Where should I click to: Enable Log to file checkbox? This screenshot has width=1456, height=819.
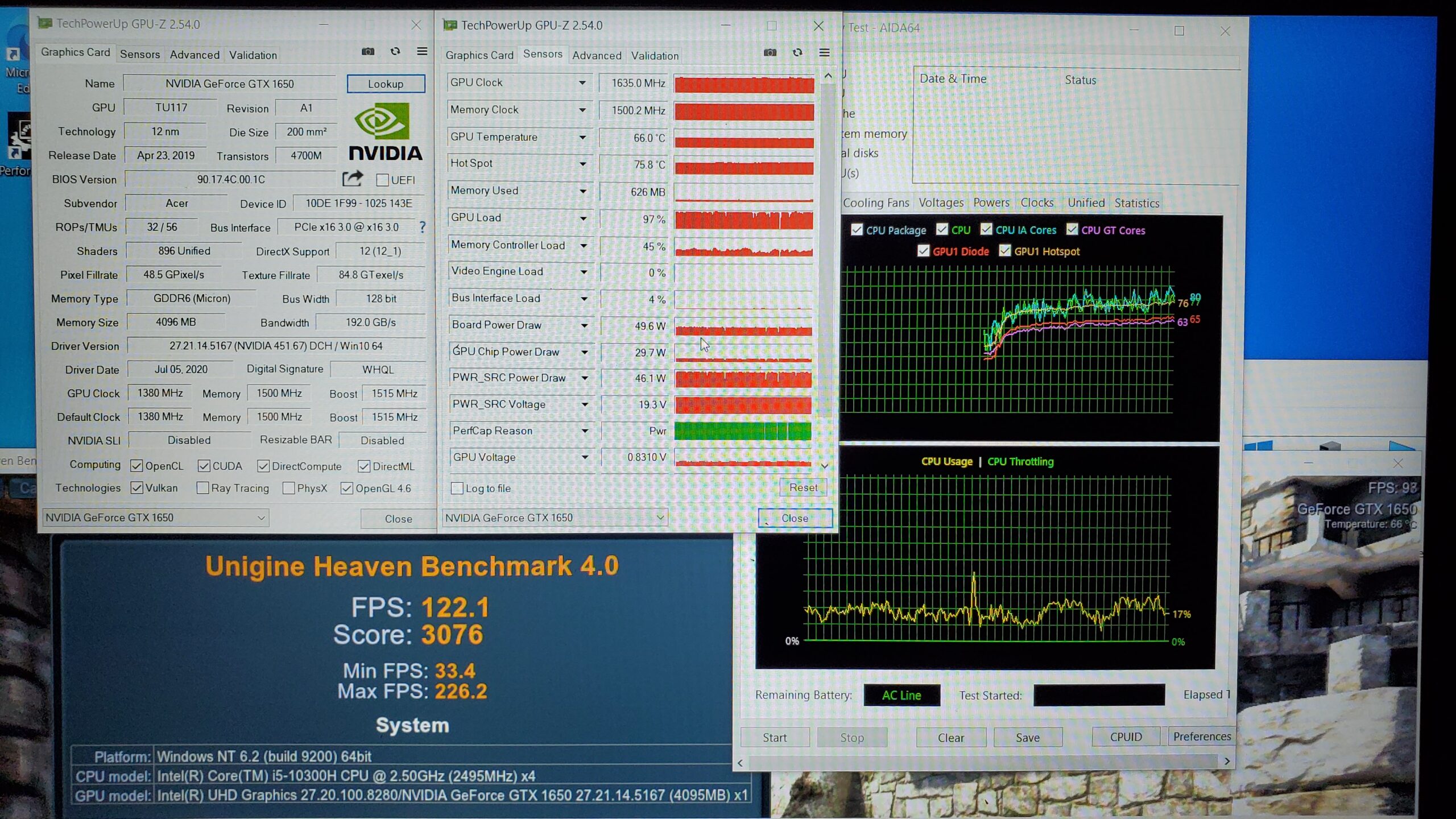(457, 488)
